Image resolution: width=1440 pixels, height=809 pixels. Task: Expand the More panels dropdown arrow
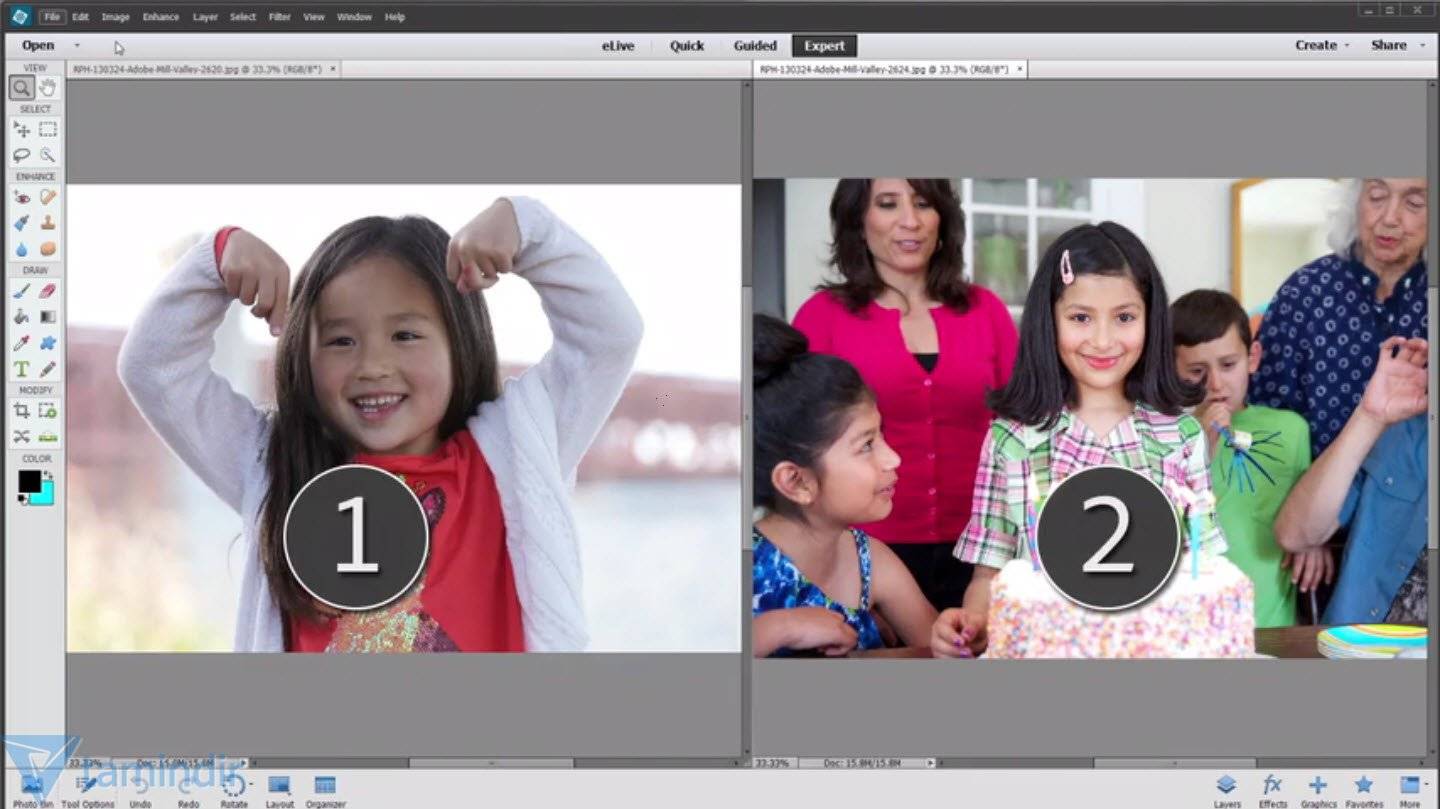pos(1425,785)
